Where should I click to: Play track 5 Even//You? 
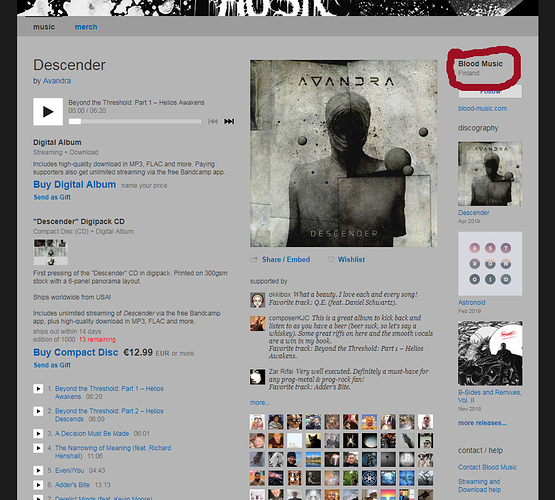(x=38, y=470)
